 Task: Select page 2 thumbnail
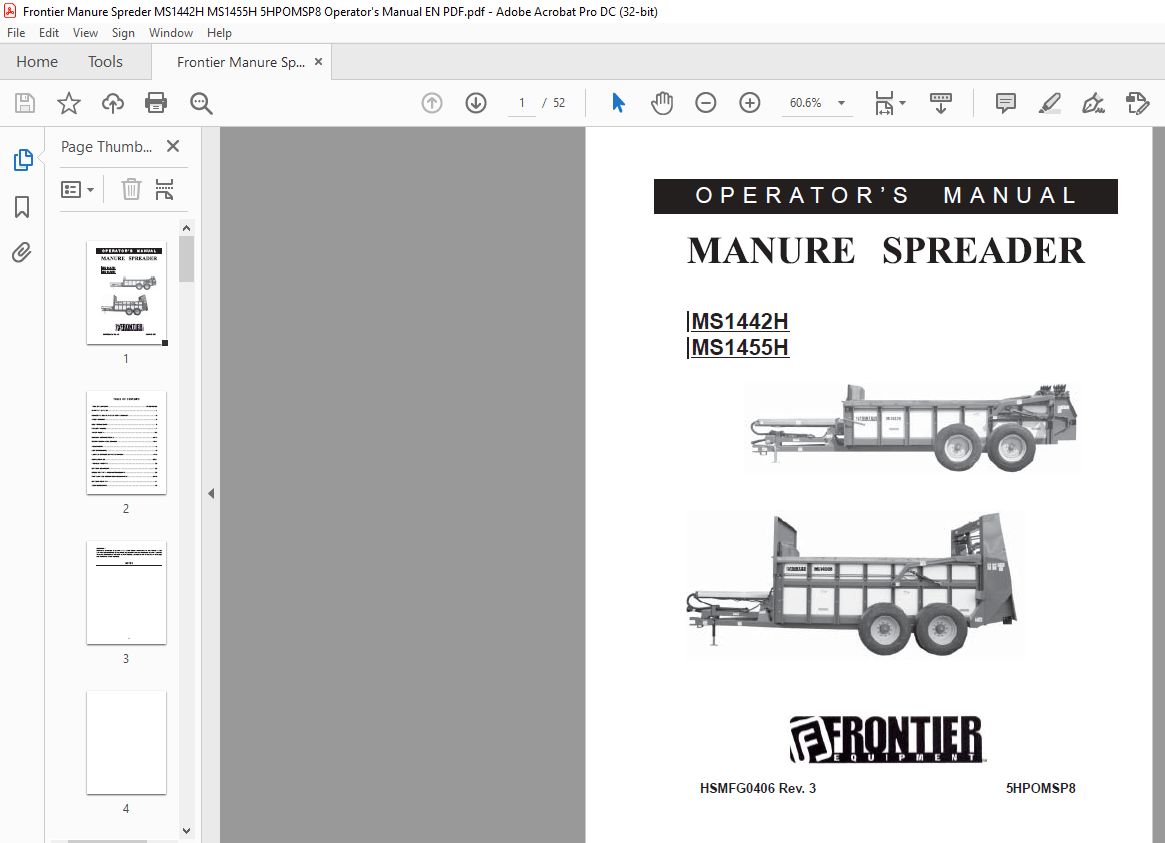click(126, 443)
